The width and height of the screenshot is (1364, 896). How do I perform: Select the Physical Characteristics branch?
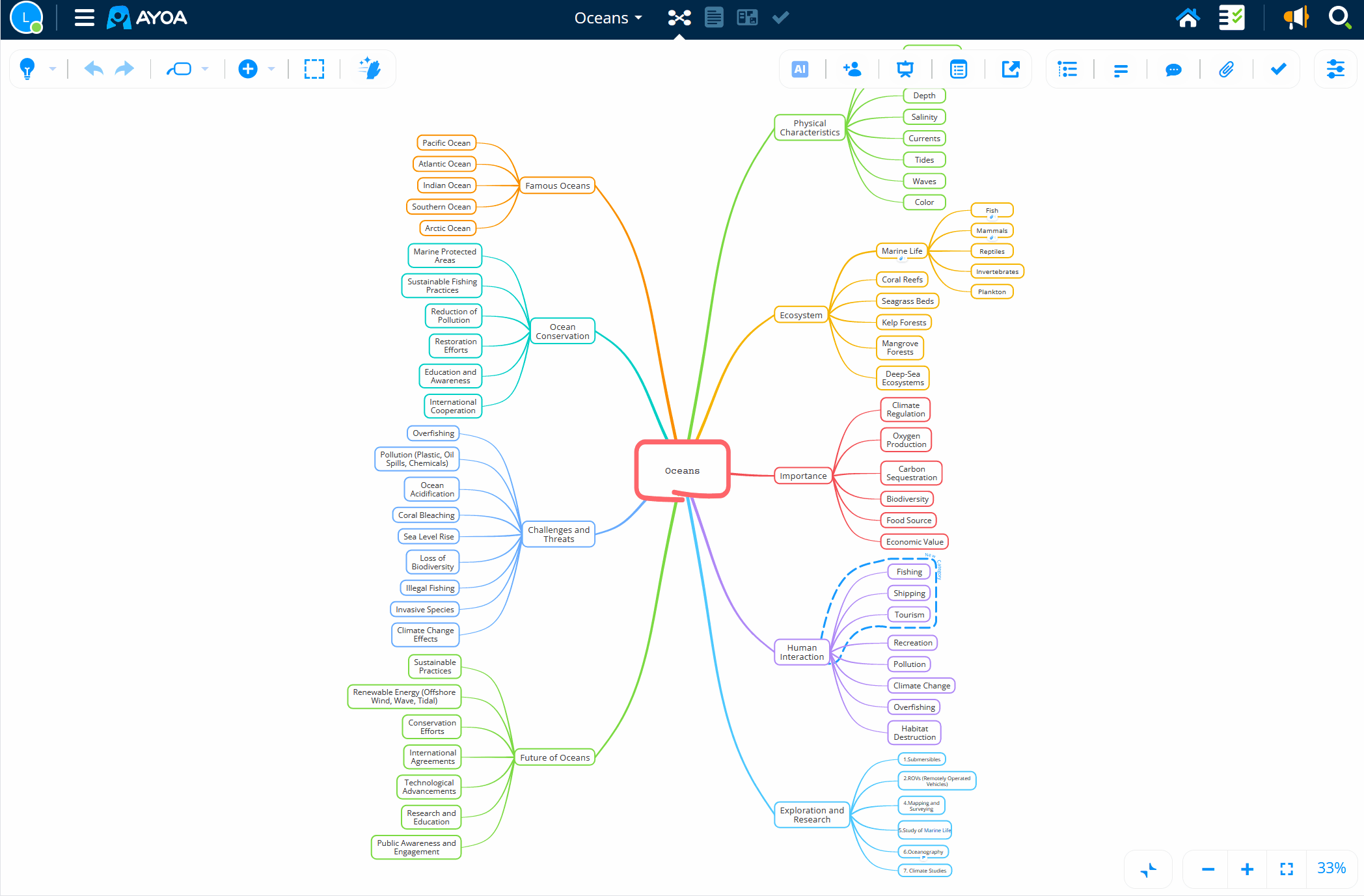click(810, 128)
